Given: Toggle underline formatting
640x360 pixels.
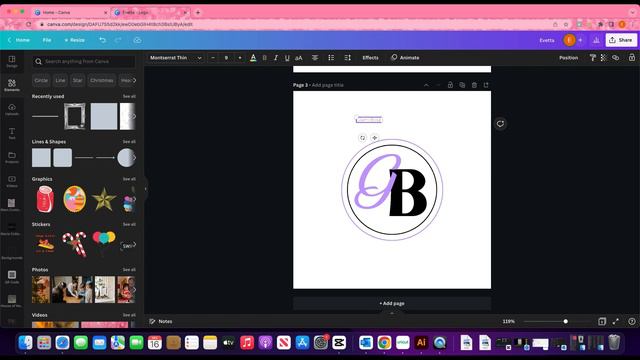Looking at the screenshot, I should (287, 58).
